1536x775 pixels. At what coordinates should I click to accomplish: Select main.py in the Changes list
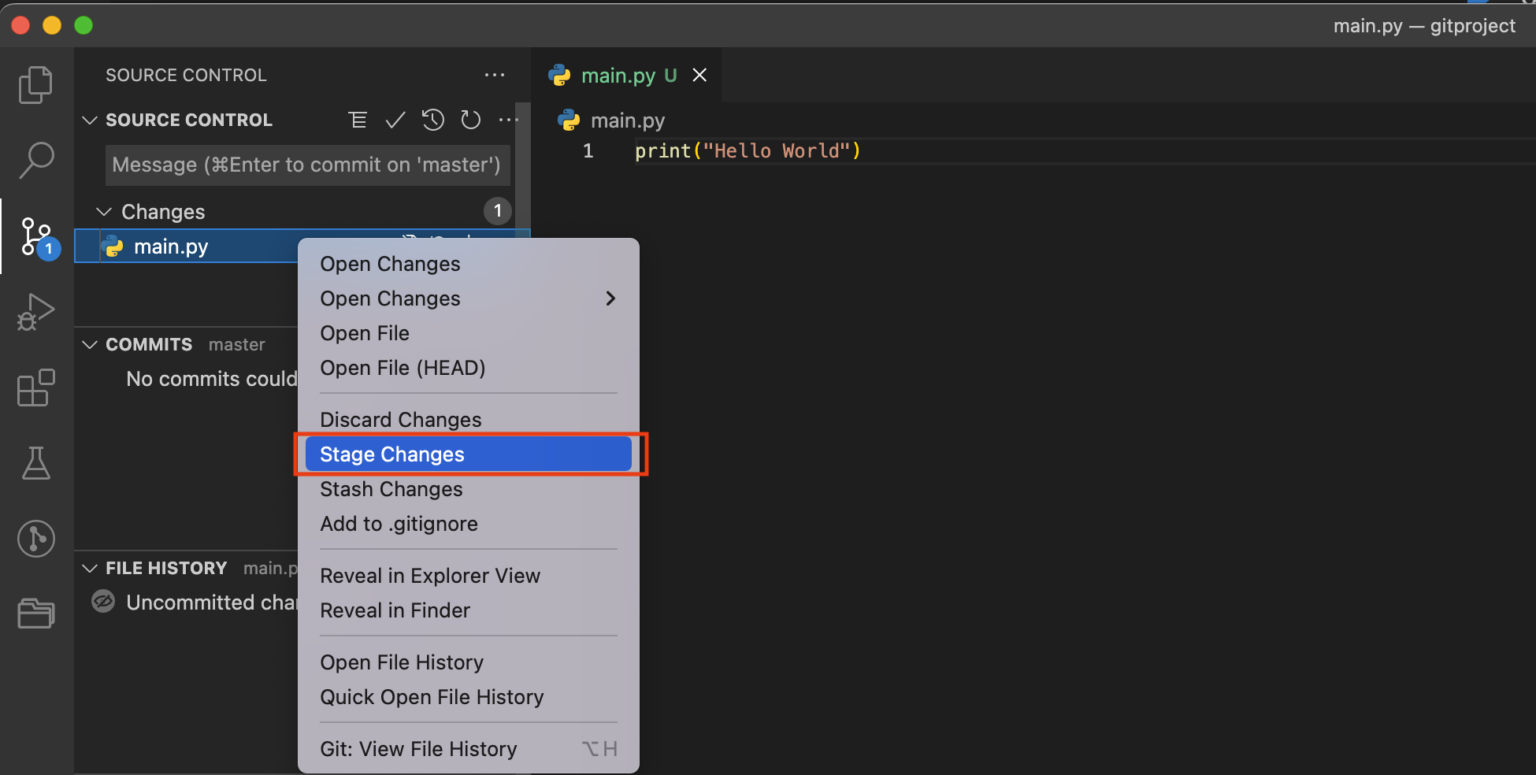(x=171, y=247)
